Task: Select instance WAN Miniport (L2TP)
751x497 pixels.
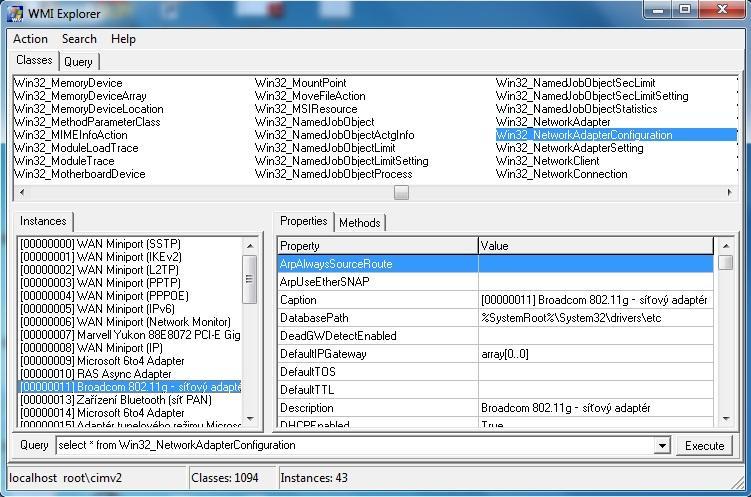Action: point(99,270)
